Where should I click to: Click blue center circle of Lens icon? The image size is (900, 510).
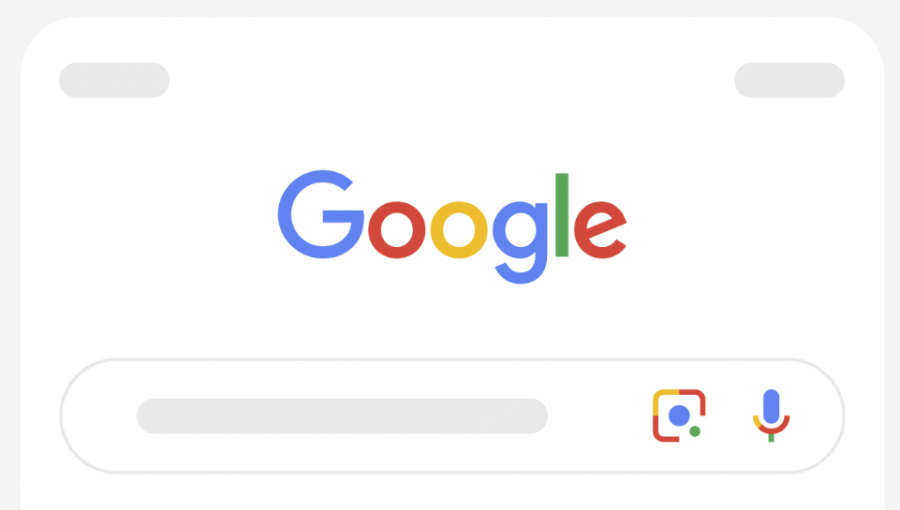679,415
